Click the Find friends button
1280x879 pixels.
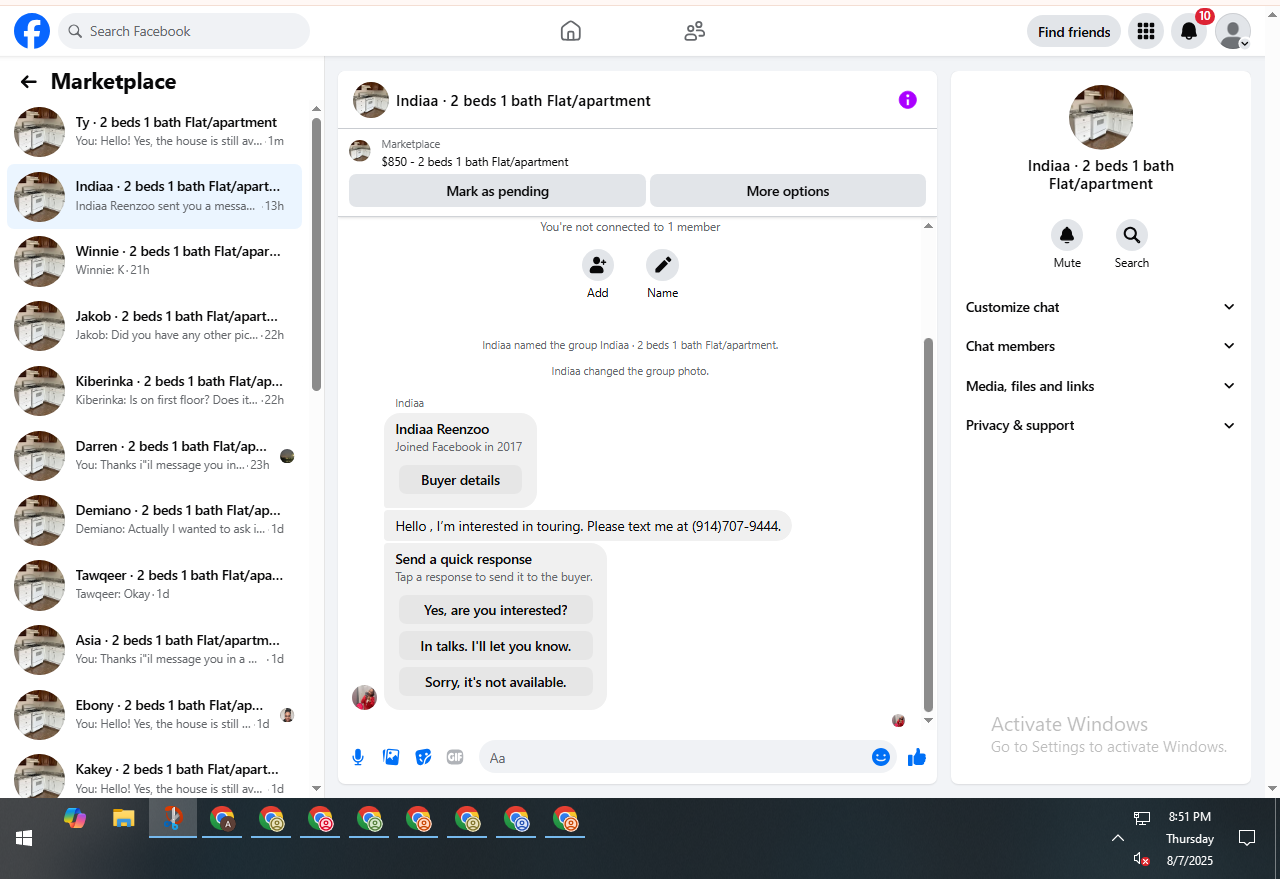(1074, 32)
